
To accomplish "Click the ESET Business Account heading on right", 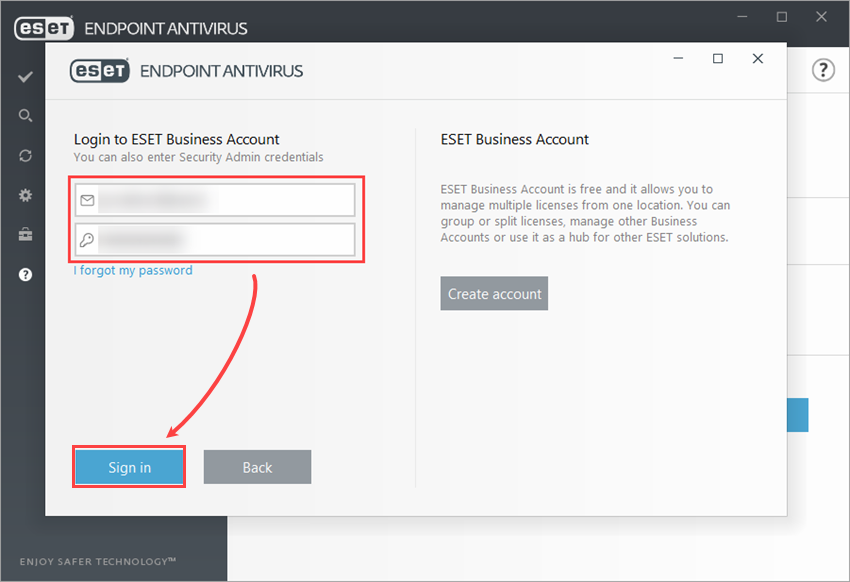I will [514, 139].
